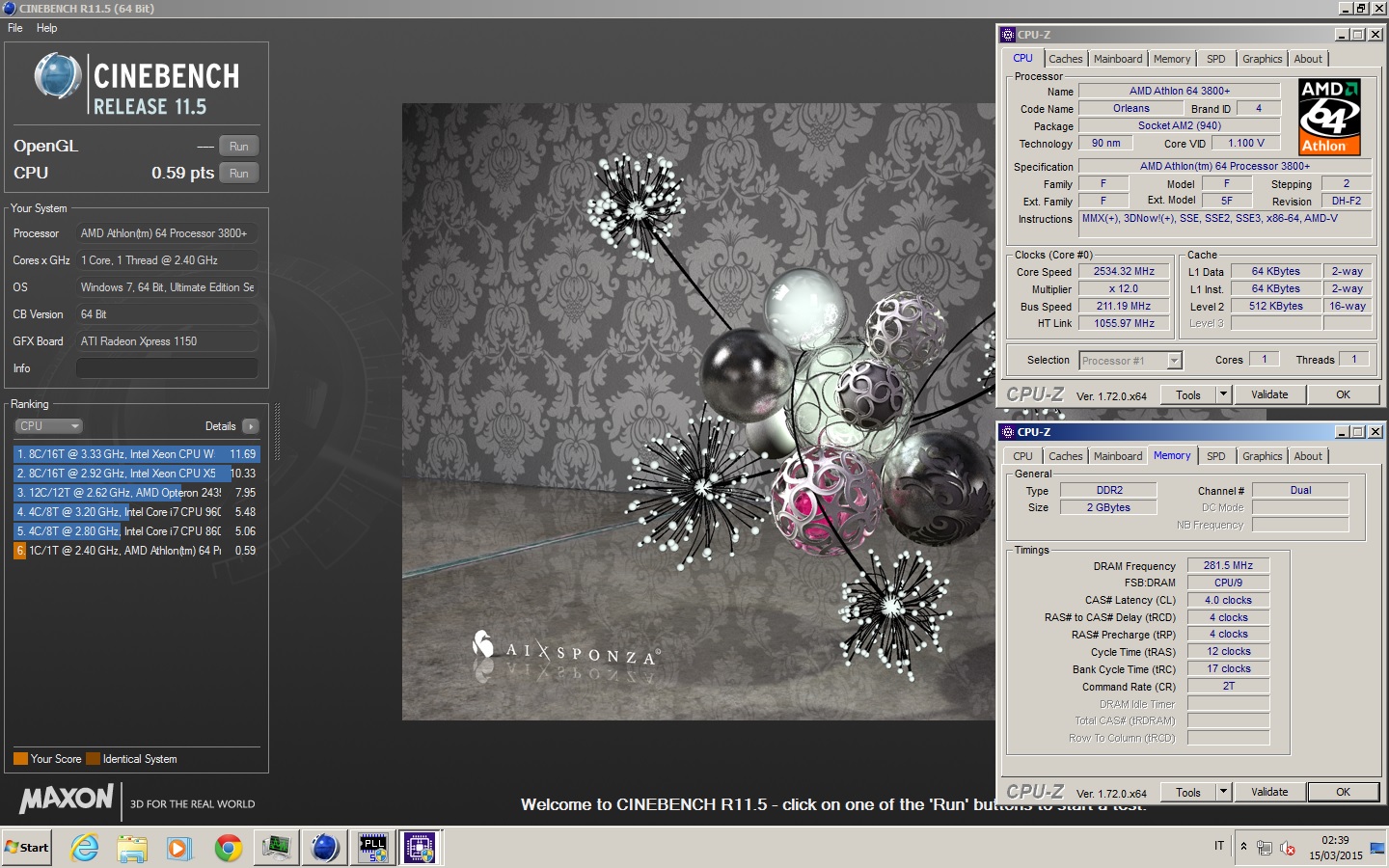The image size is (1389, 868).
Task: Open Memory tab in upper CPU-Z window
Action: [1172, 59]
